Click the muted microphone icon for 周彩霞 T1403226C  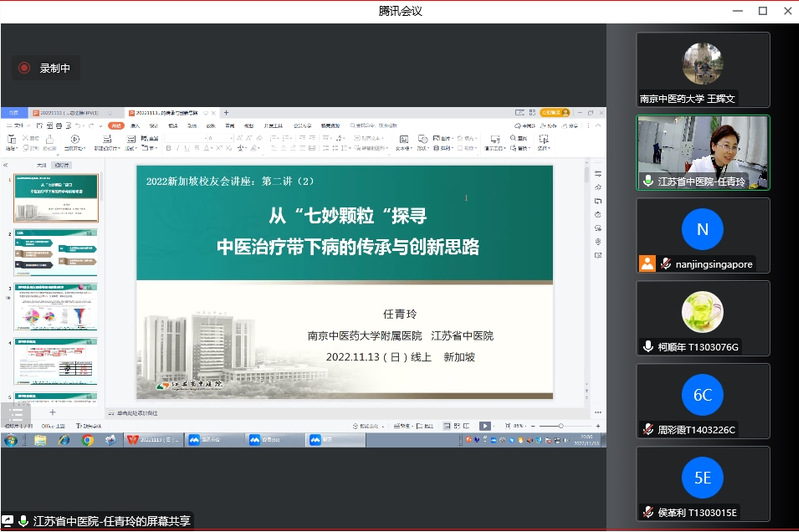648,429
